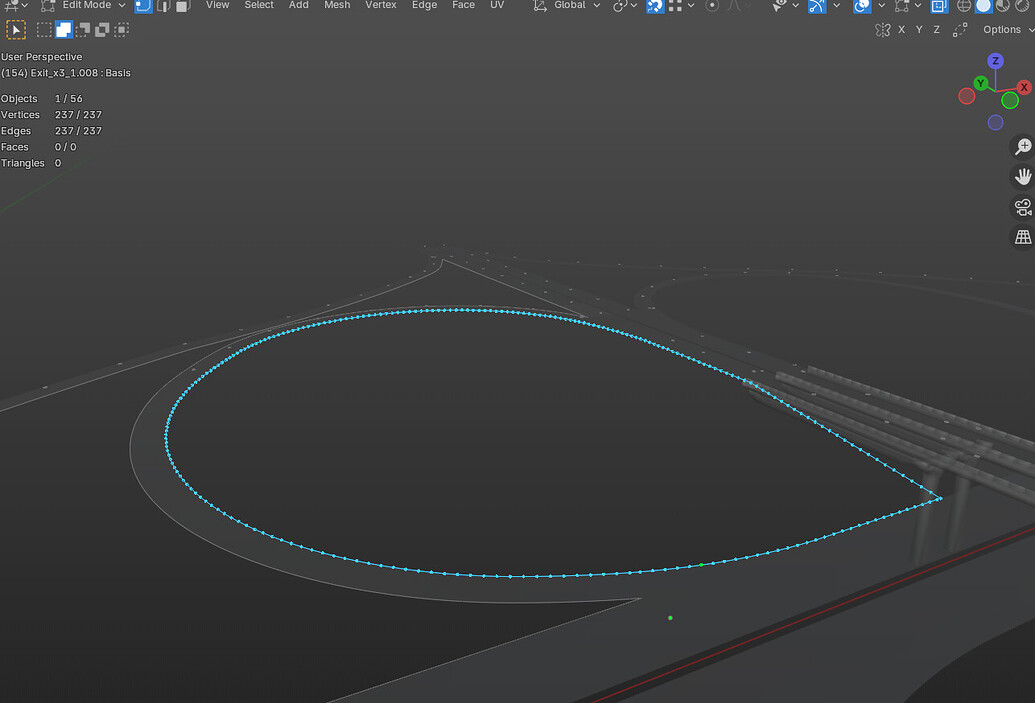The width and height of the screenshot is (1035, 703).
Task: Open selectability and visibility dropdown
Action: [x=785, y=6]
